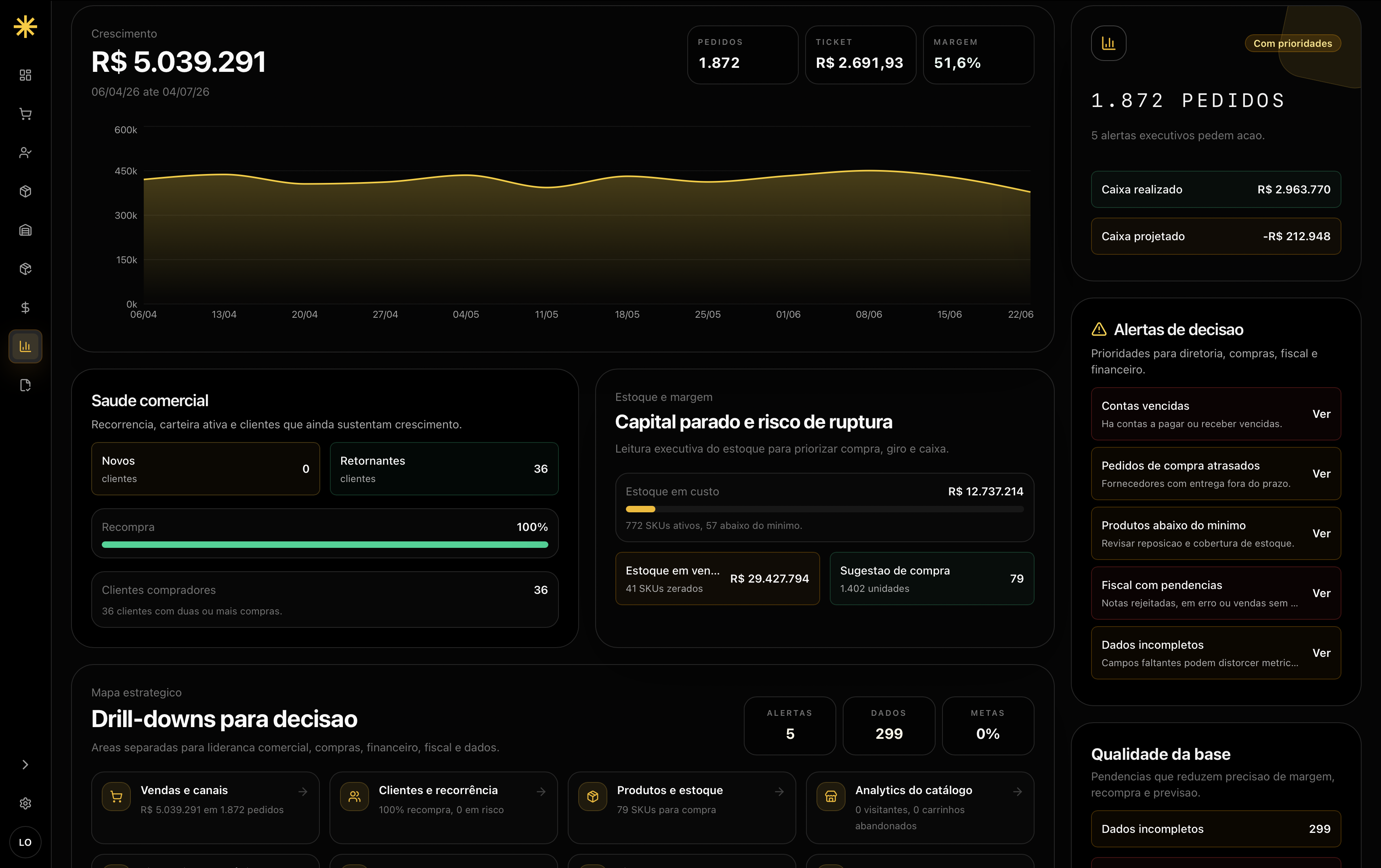Viewport: 1381px width, 868px height.
Task: Click the store icon on Analytics do catálogo
Action: (831, 796)
